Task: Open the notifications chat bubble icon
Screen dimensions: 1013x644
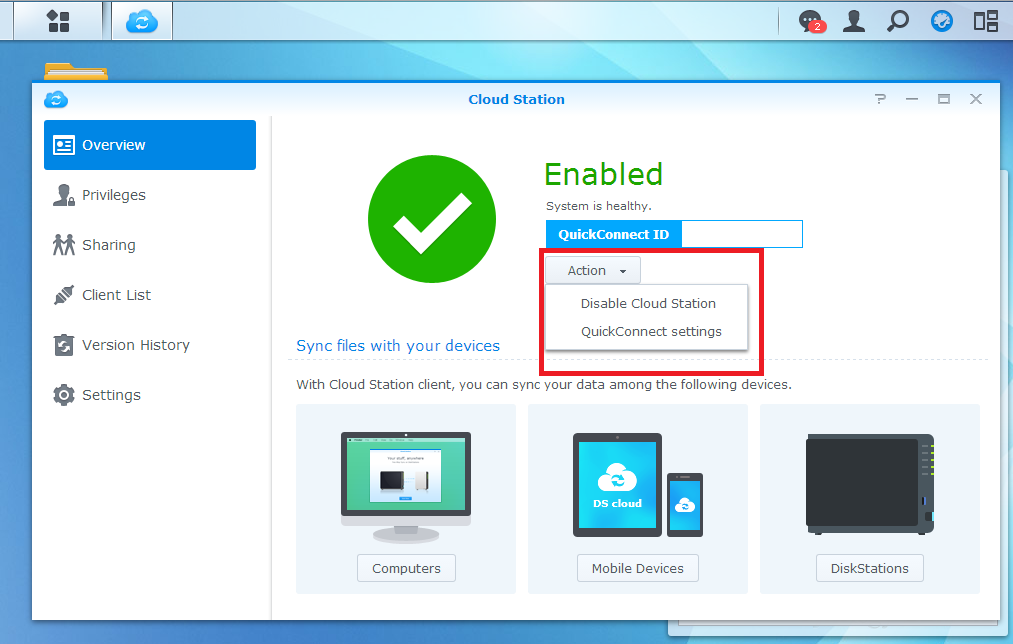Action: coord(811,21)
